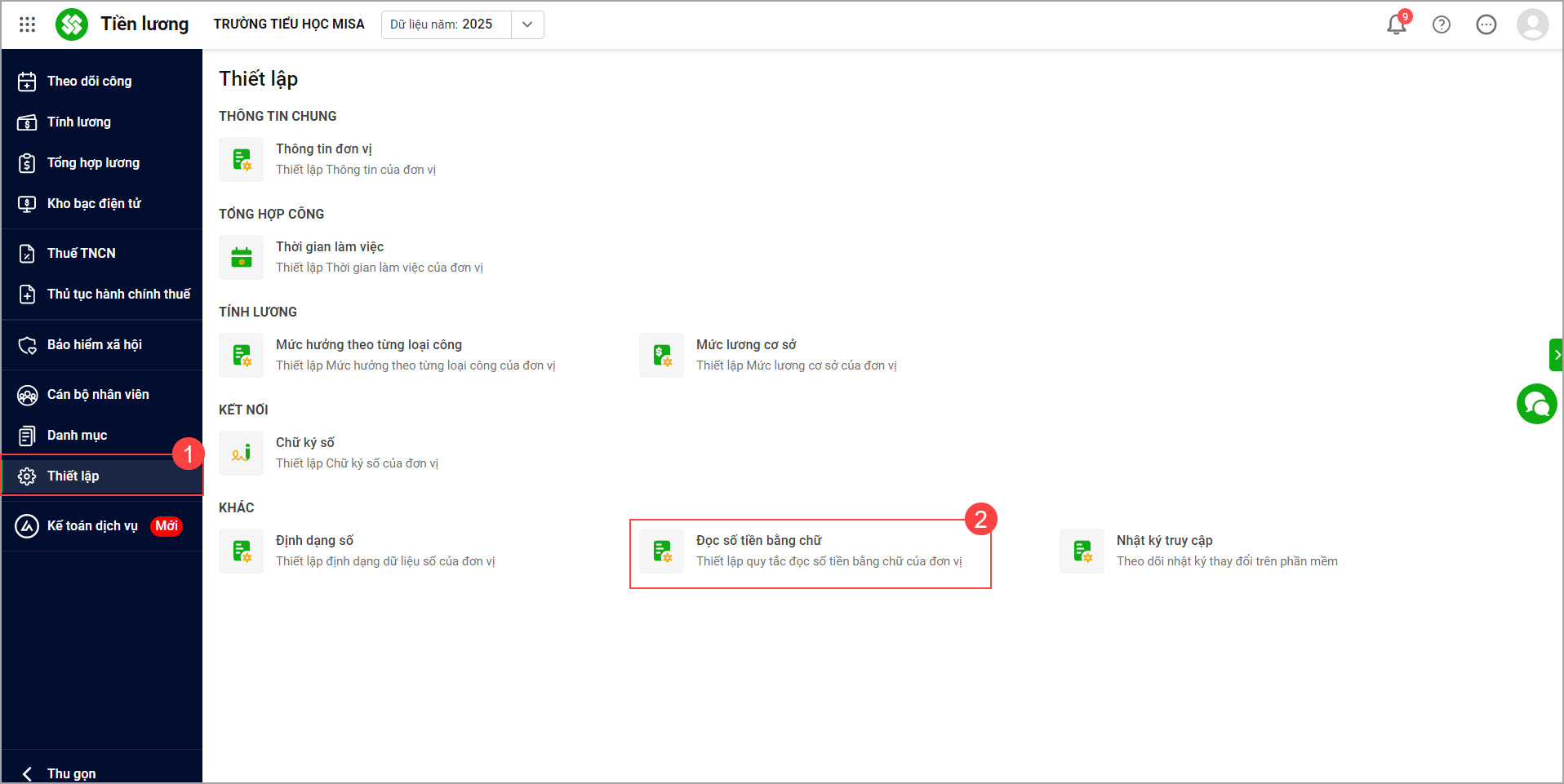Open Đọc số tiền bằng chữ link

tap(759, 541)
